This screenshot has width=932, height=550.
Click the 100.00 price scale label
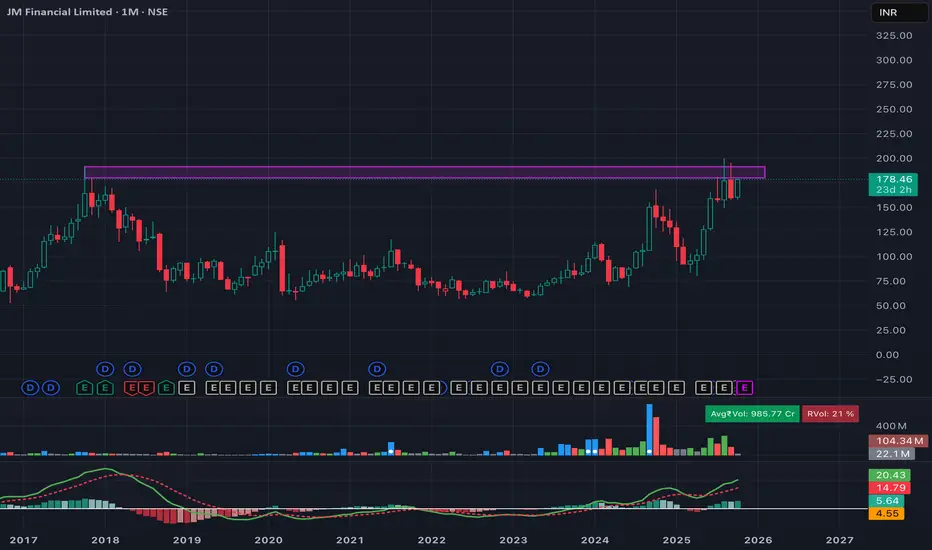pyautogui.click(x=893, y=257)
